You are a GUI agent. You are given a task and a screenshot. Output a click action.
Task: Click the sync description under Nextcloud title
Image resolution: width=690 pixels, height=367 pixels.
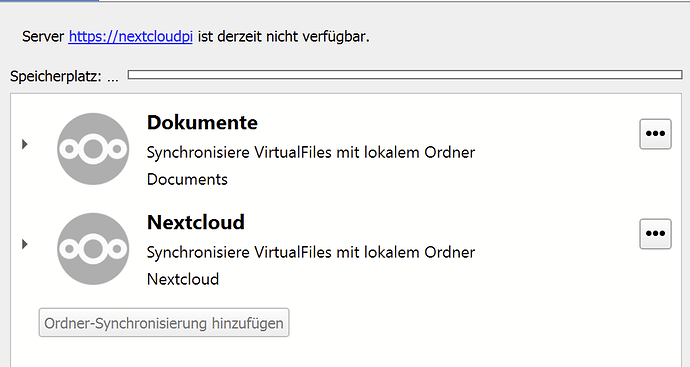(311, 253)
